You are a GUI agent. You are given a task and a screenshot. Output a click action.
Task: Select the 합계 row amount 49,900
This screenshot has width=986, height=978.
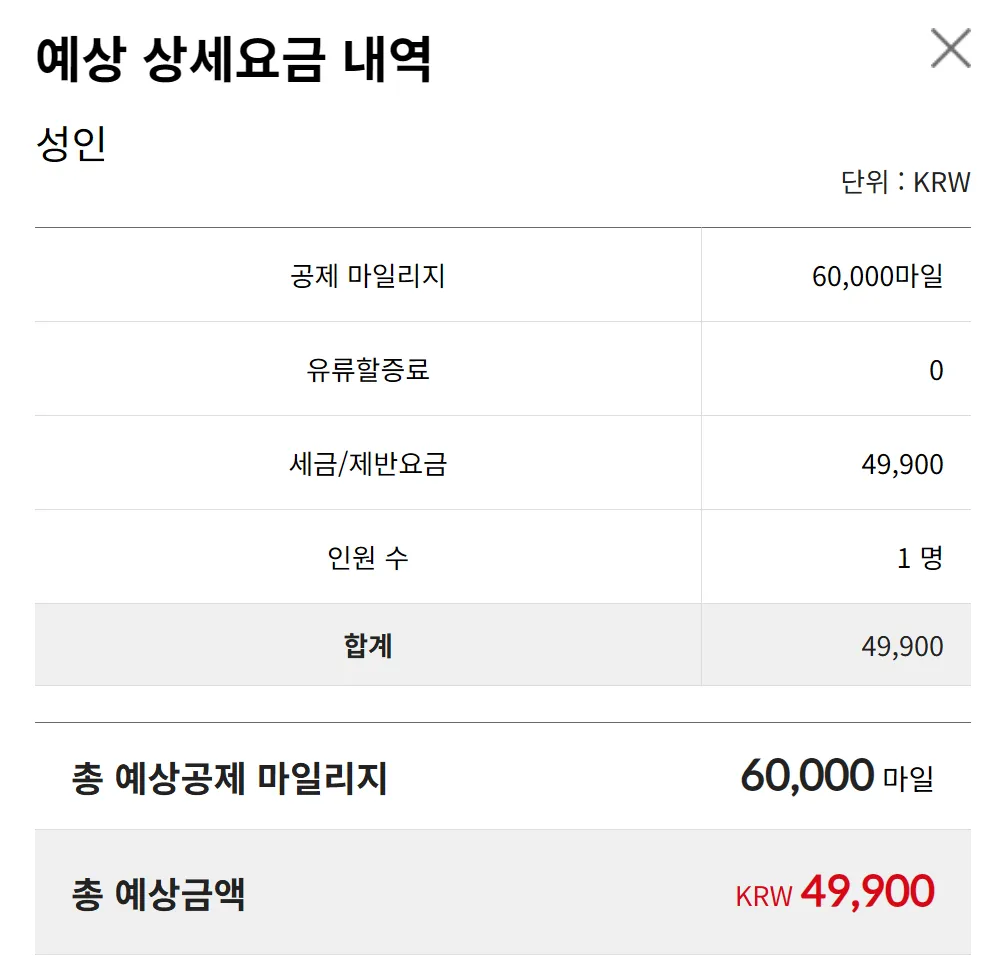point(902,646)
